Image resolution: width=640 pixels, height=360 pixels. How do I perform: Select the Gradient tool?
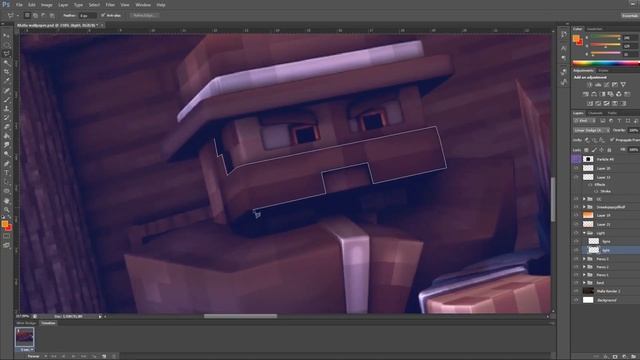pyautogui.click(x=7, y=136)
